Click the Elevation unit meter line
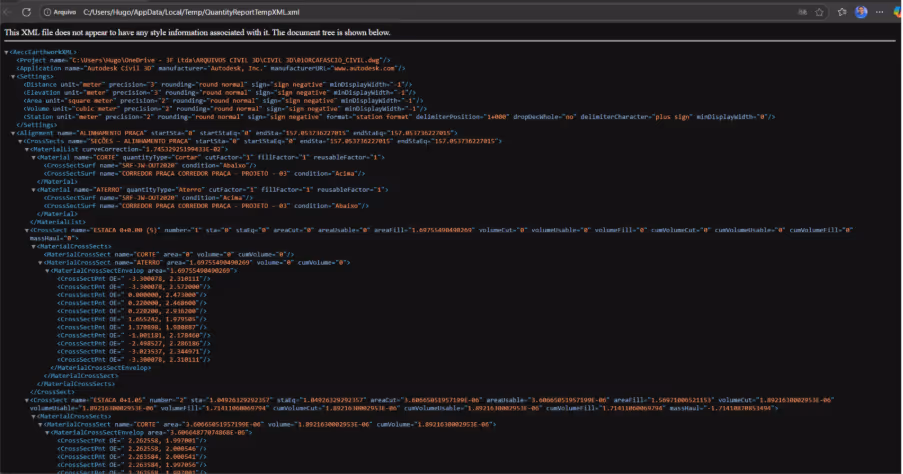The width and height of the screenshot is (903, 474). pyautogui.click(x=219, y=92)
